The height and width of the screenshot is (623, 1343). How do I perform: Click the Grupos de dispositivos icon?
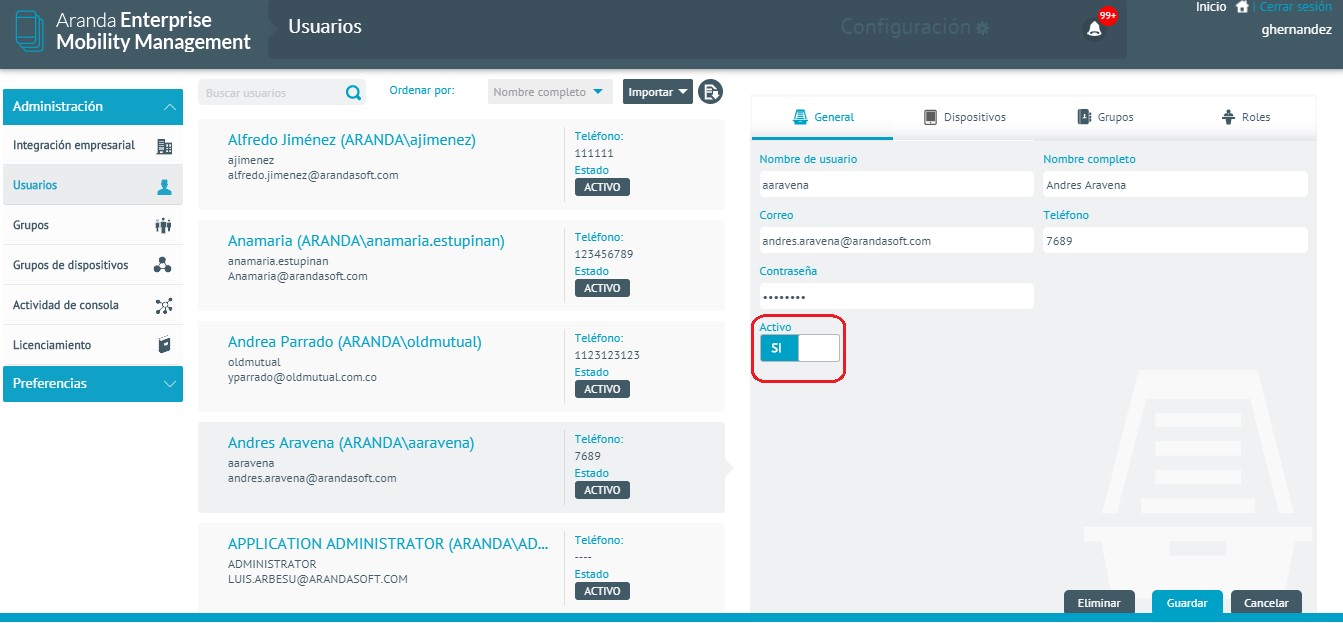tap(163, 265)
